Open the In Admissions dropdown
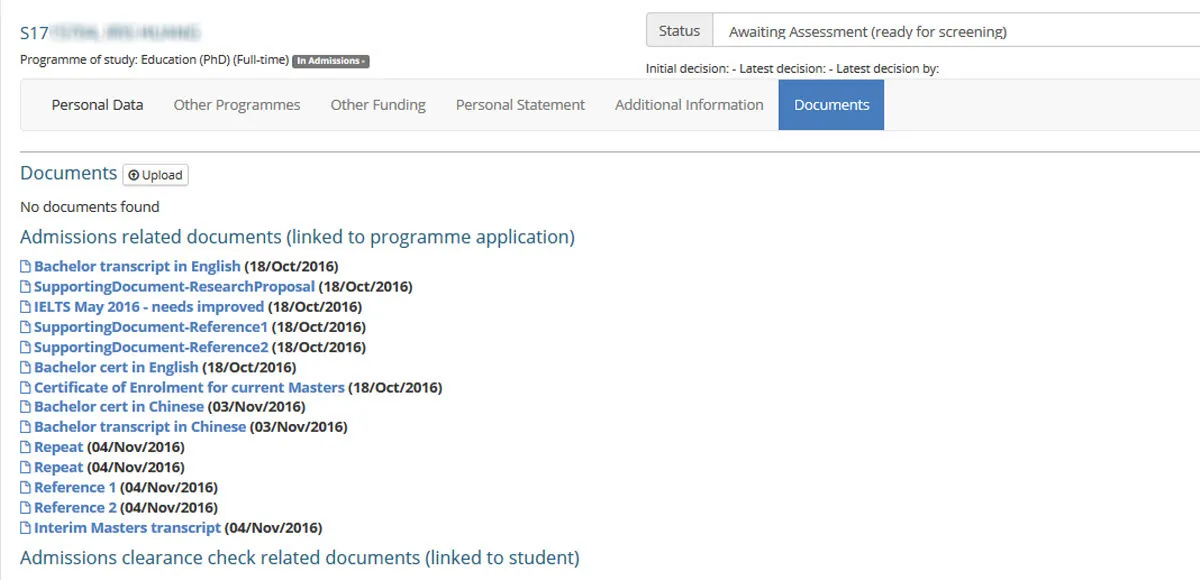Screen dimensions: 1200x580 point(331,60)
